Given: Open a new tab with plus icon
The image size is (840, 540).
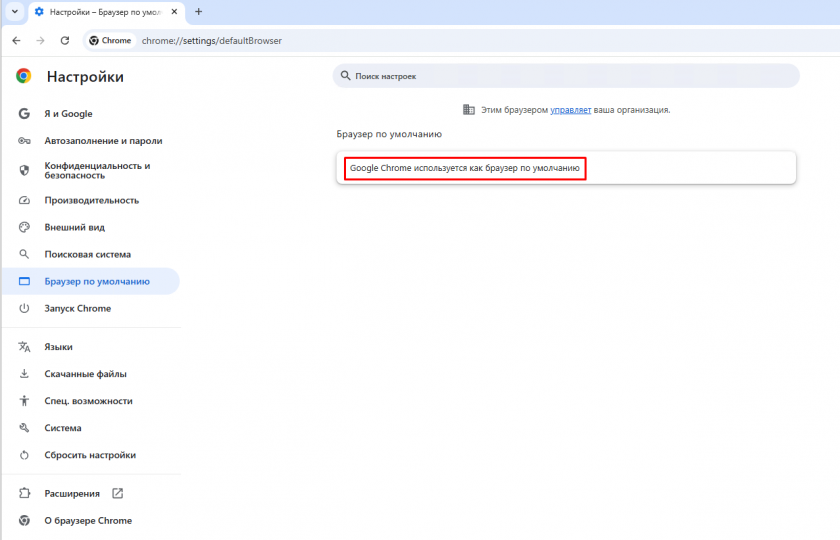Looking at the screenshot, I should (x=198, y=12).
